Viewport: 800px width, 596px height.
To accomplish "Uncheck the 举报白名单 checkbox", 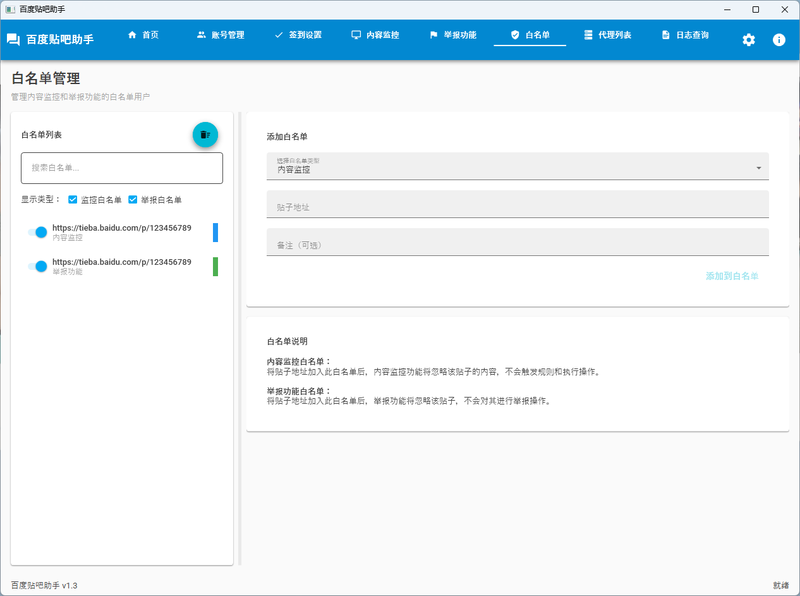I will click(x=133, y=200).
